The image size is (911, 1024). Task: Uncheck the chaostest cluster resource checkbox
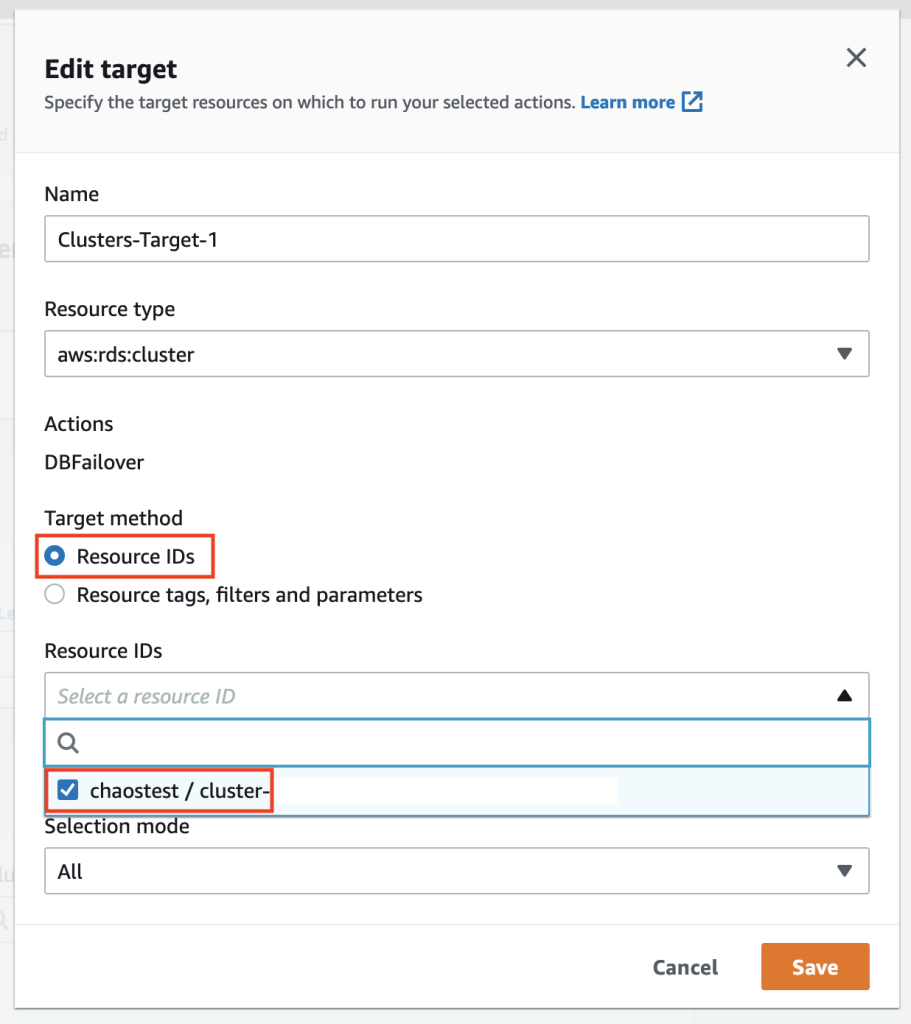tap(66, 789)
